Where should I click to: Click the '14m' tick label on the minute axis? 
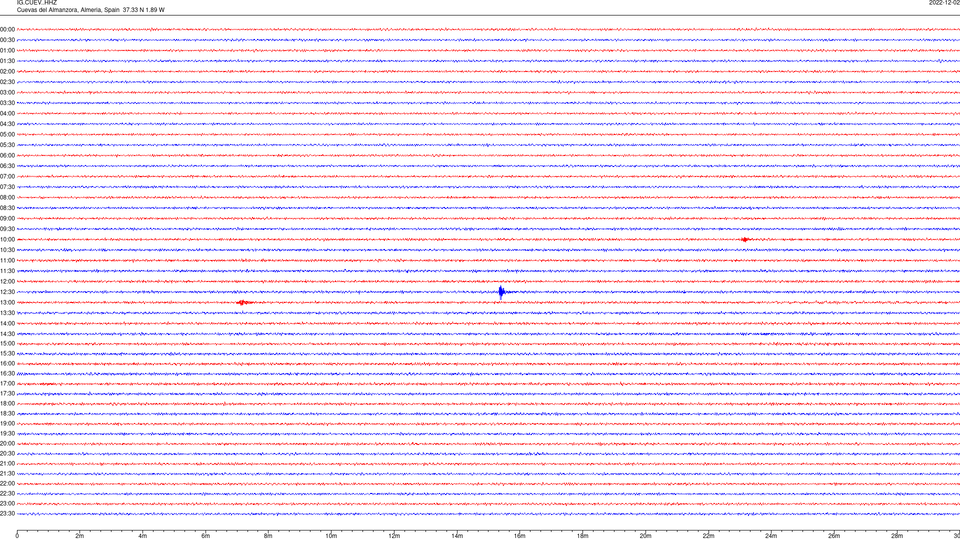457,536
